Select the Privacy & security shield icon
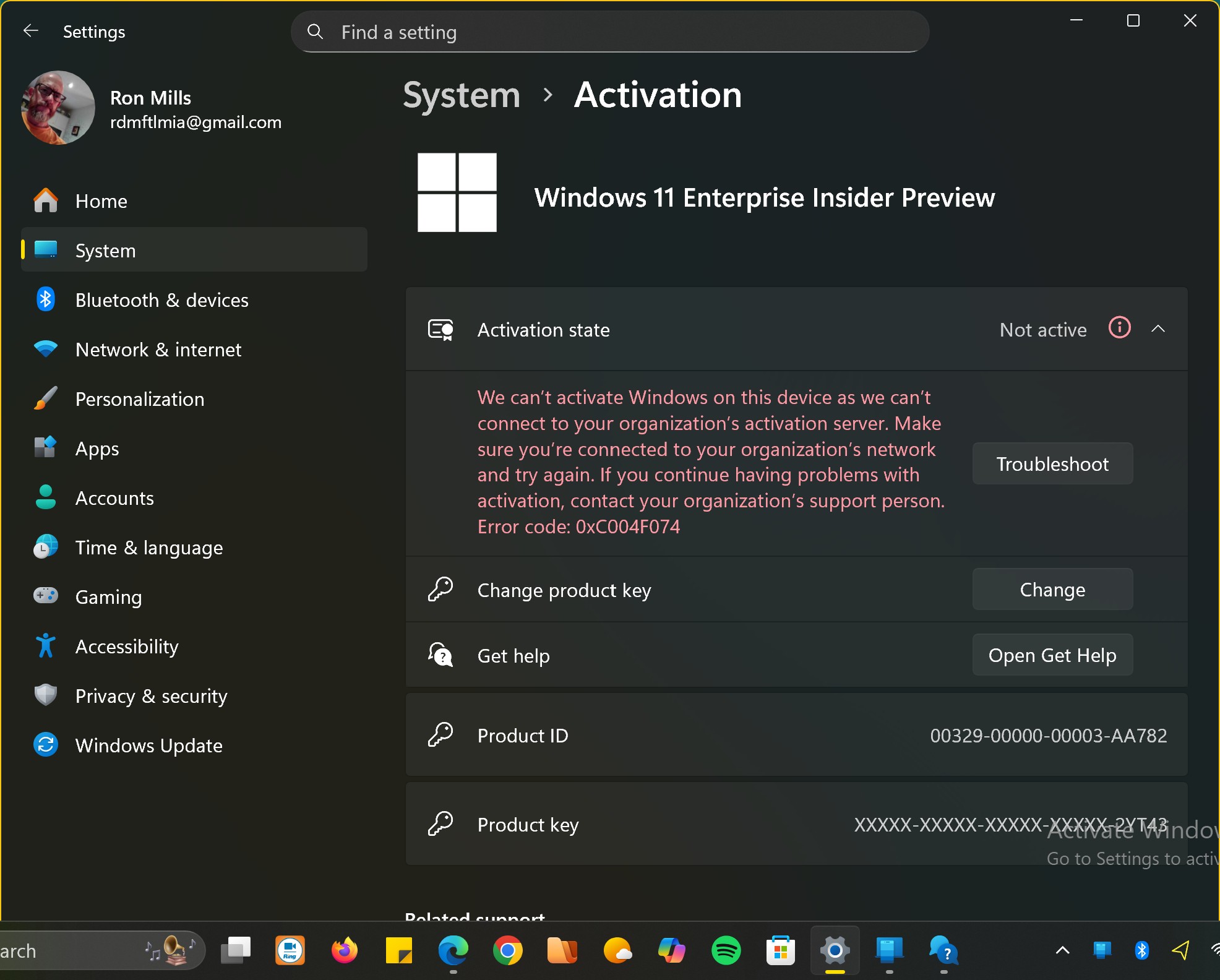Screen dimensions: 1220x980 click(x=46, y=695)
